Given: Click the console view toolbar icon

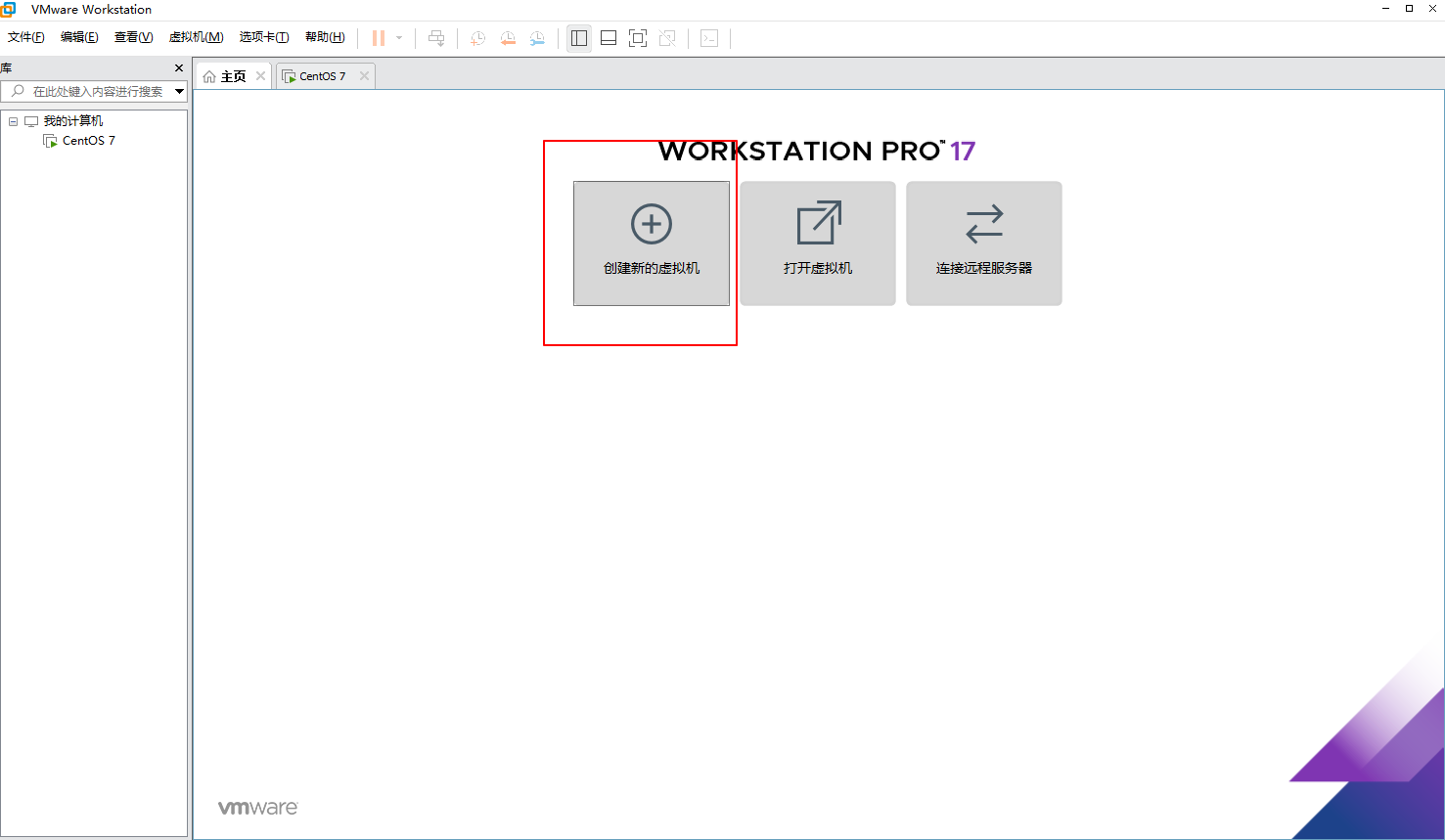Looking at the screenshot, I should (709, 38).
